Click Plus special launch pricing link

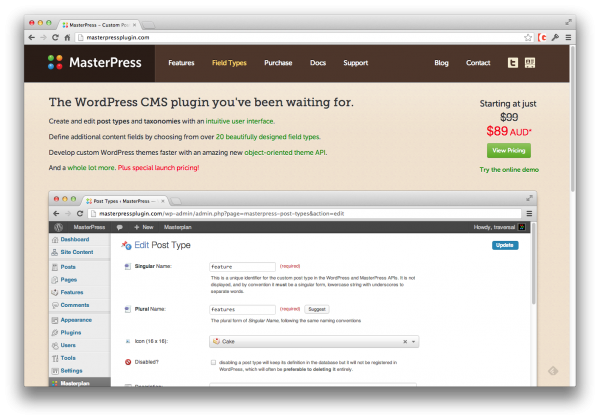pos(158,168)
